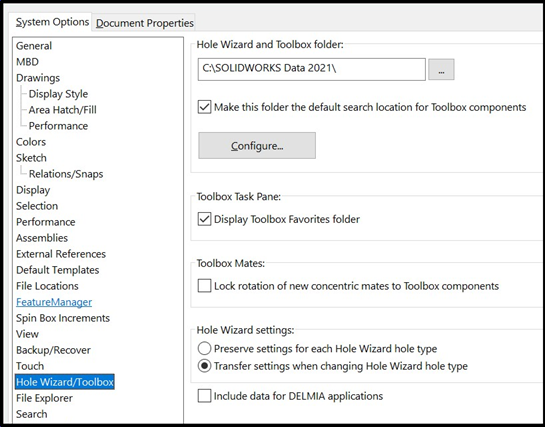The image size is (545, 427).
Task: Toggle Display Toolbox Favorites folder checkbox
Action: pos(204,219)
